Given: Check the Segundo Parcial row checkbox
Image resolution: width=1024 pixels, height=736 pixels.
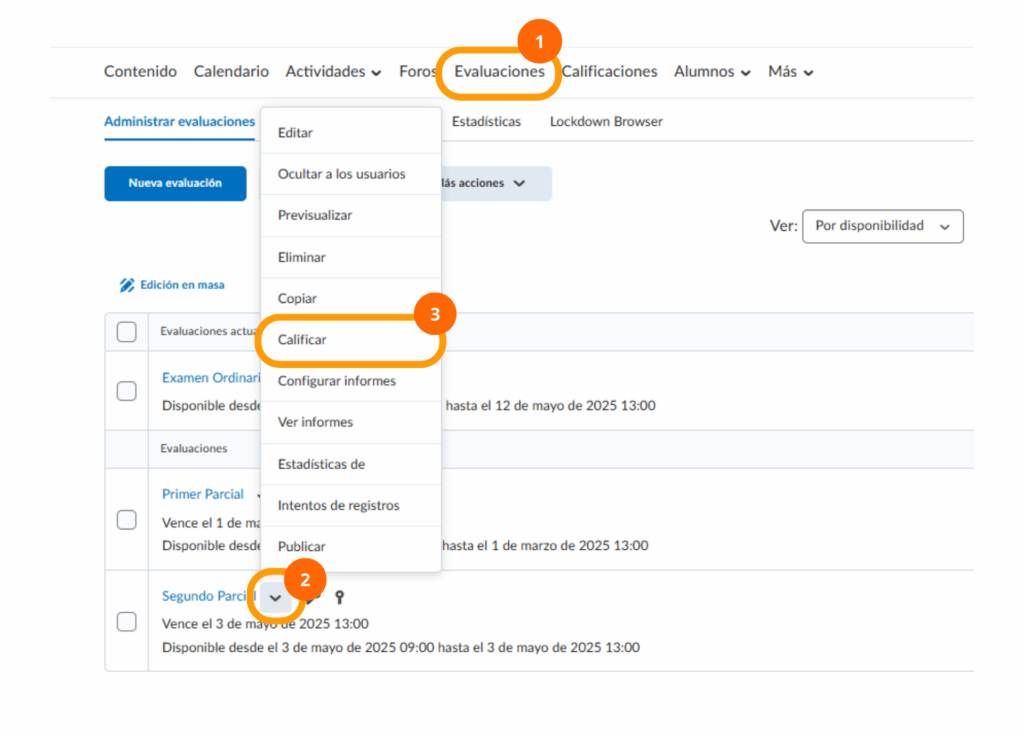Looking at the screenshot, I should (127, 622).
